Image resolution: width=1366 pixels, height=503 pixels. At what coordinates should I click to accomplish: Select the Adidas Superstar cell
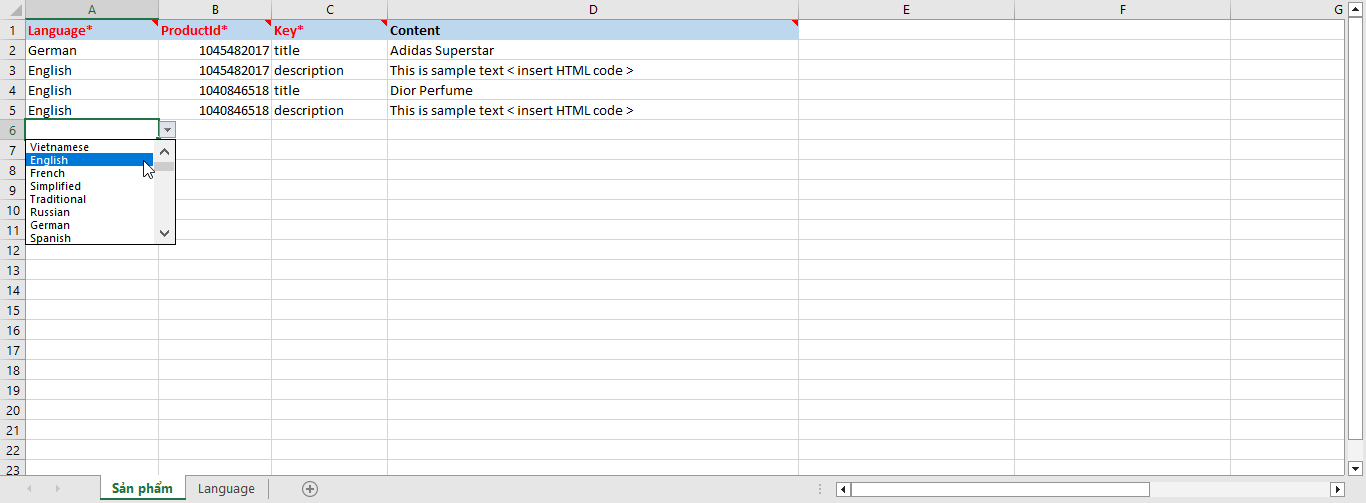[x=593, y=50]
